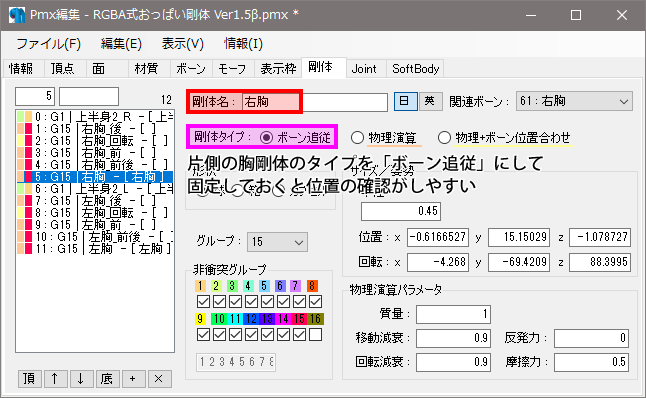This screenshot has height=398, width=646.
Task: Toggle non-collision group 12 checkbox
Action: coord(251,335)
